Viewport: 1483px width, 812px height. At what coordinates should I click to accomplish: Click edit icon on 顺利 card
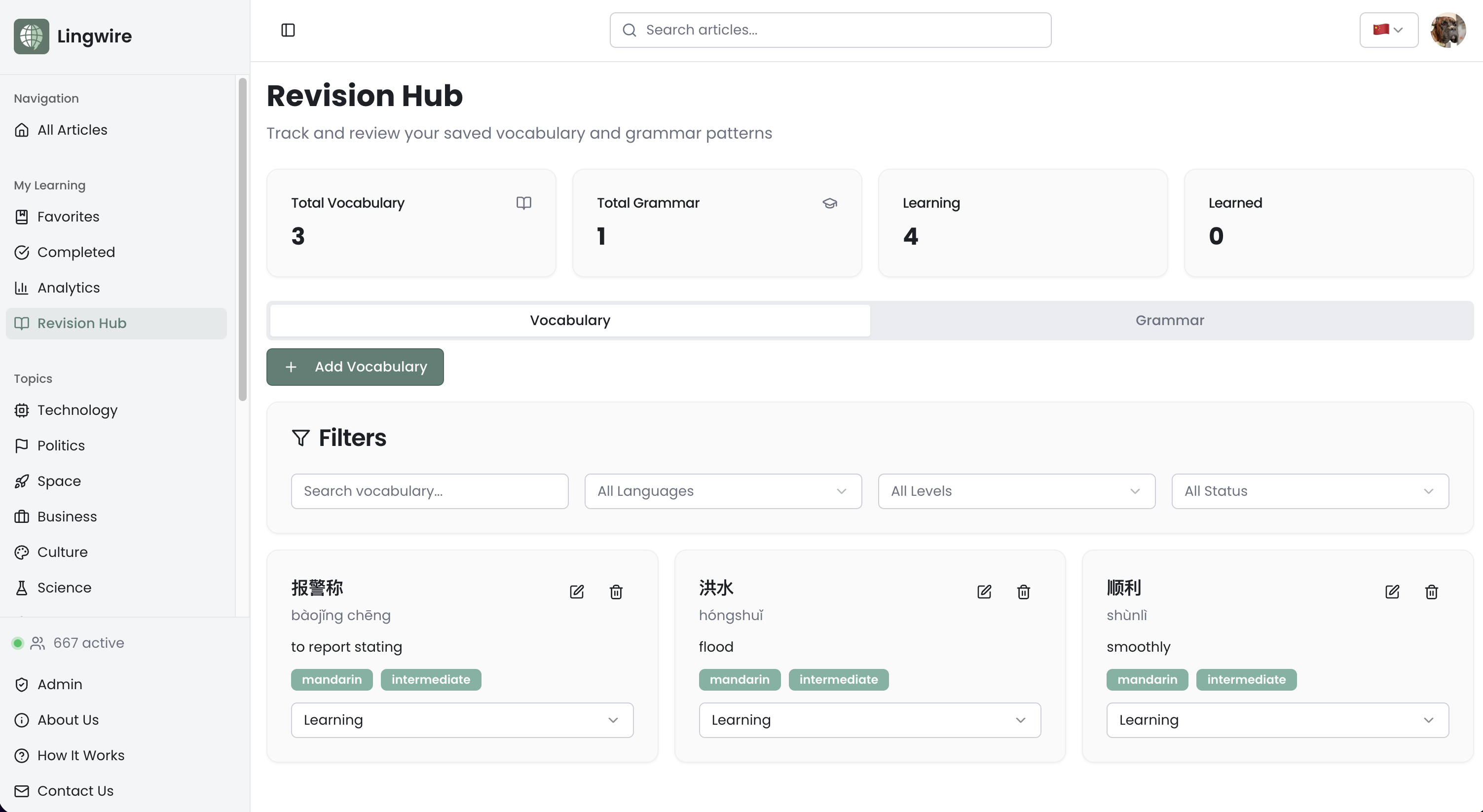1391,591
